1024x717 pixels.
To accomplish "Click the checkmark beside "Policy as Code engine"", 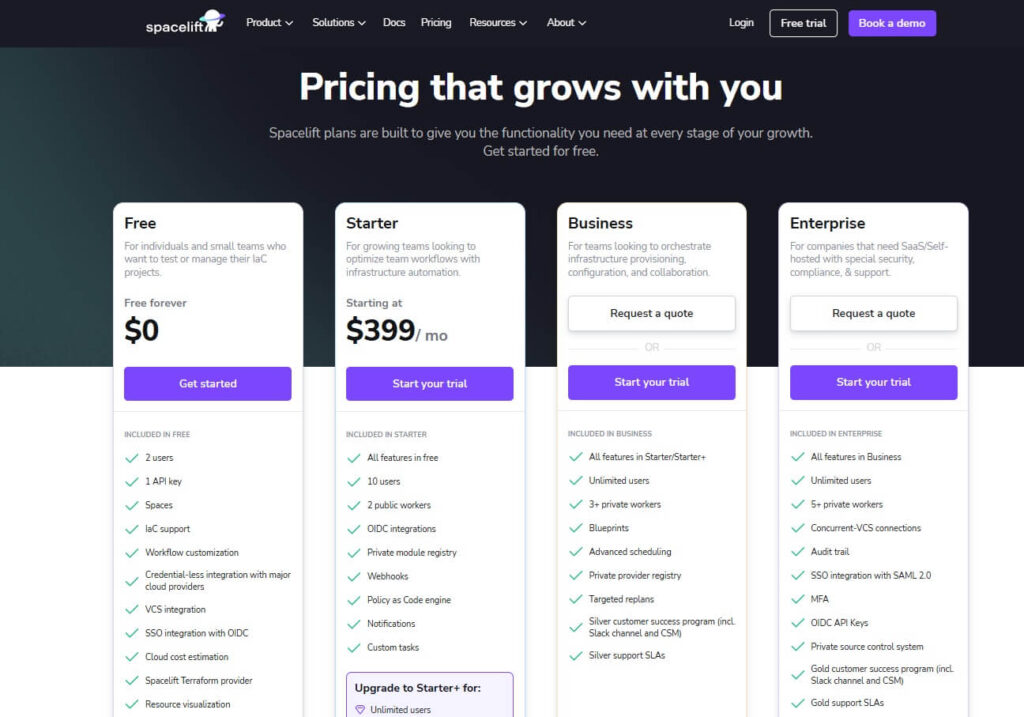I will coord(353,599).
